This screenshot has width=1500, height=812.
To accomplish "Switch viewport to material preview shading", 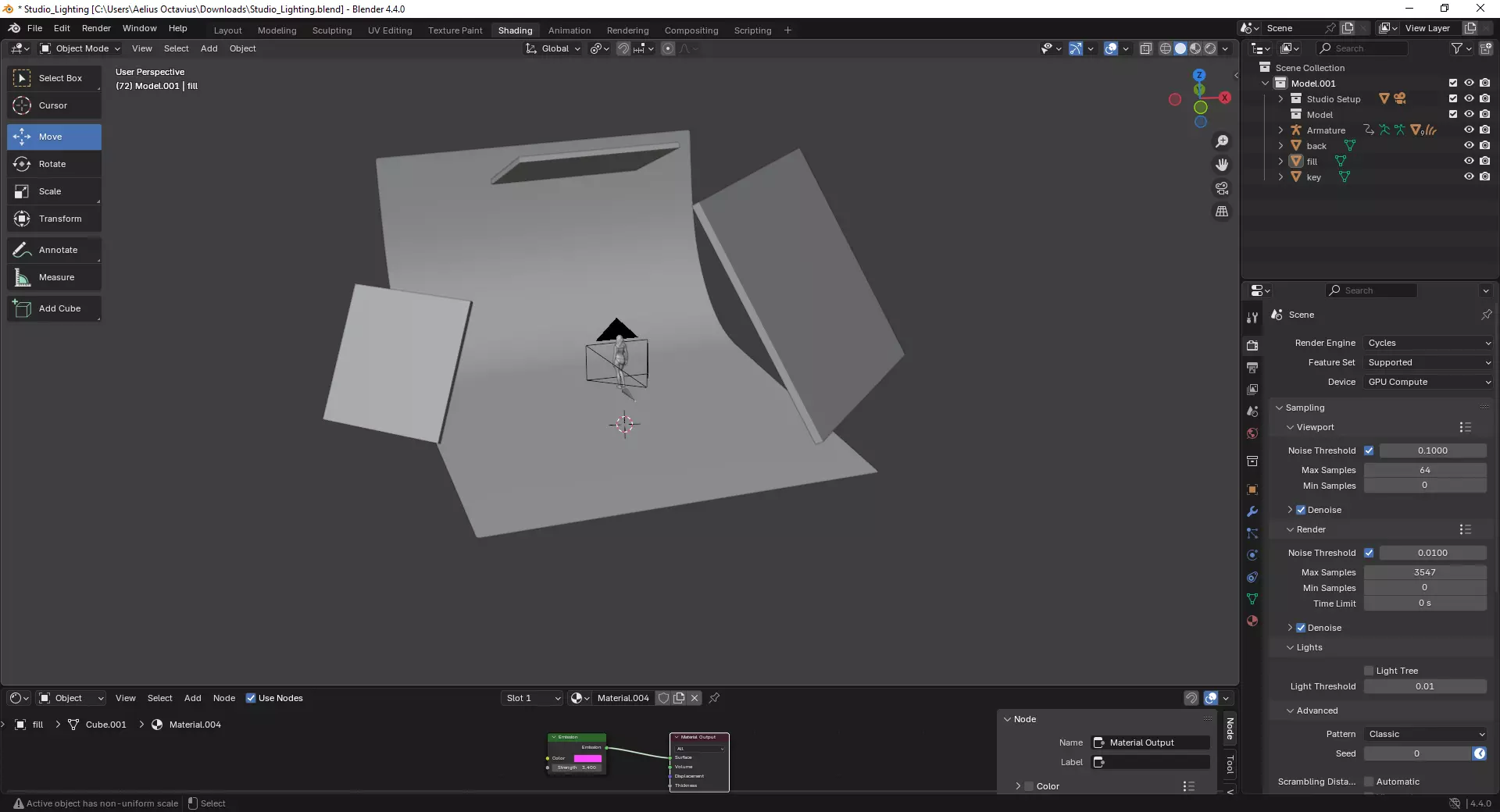I will point(1195,48).
